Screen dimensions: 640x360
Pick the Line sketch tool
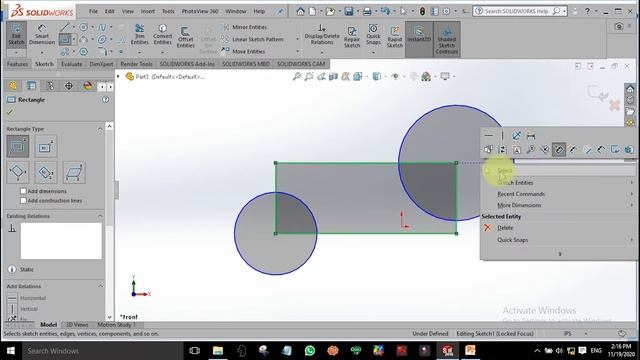[x=64, y=27]
